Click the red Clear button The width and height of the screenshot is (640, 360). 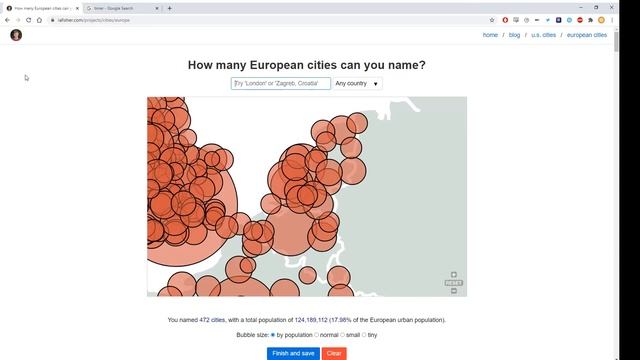click(334, 353)
